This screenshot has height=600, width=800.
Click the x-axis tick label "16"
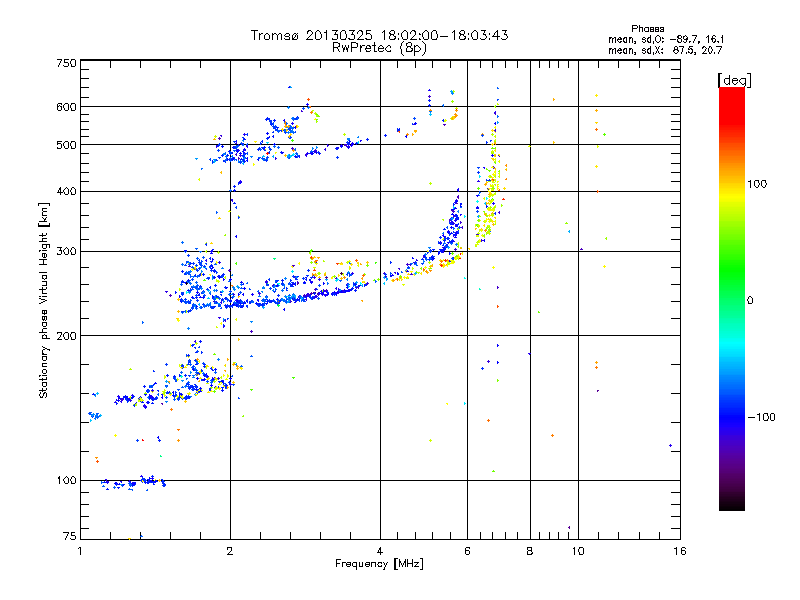tap(680, 551)
